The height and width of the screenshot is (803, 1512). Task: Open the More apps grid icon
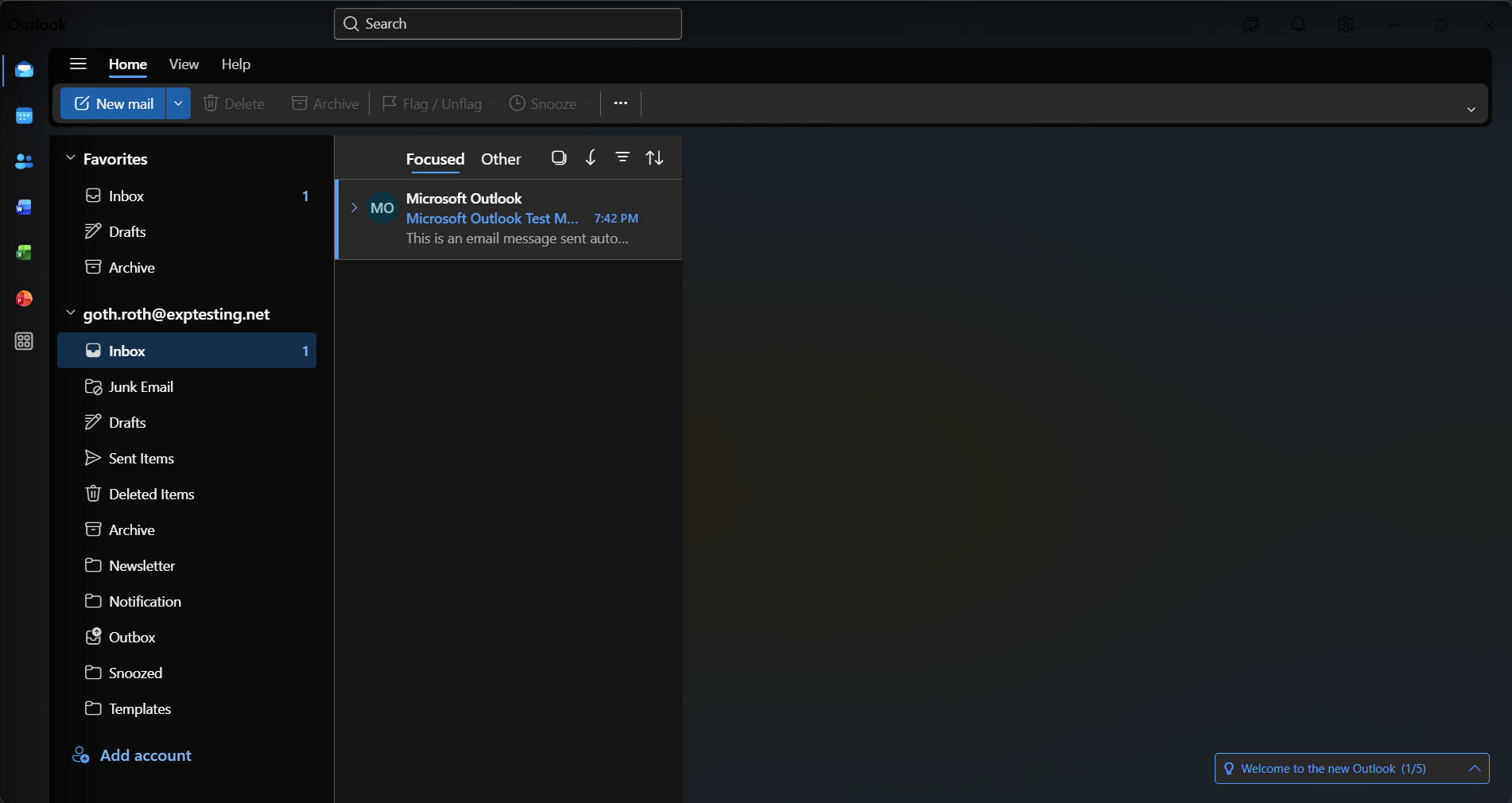tap(24, 341)
